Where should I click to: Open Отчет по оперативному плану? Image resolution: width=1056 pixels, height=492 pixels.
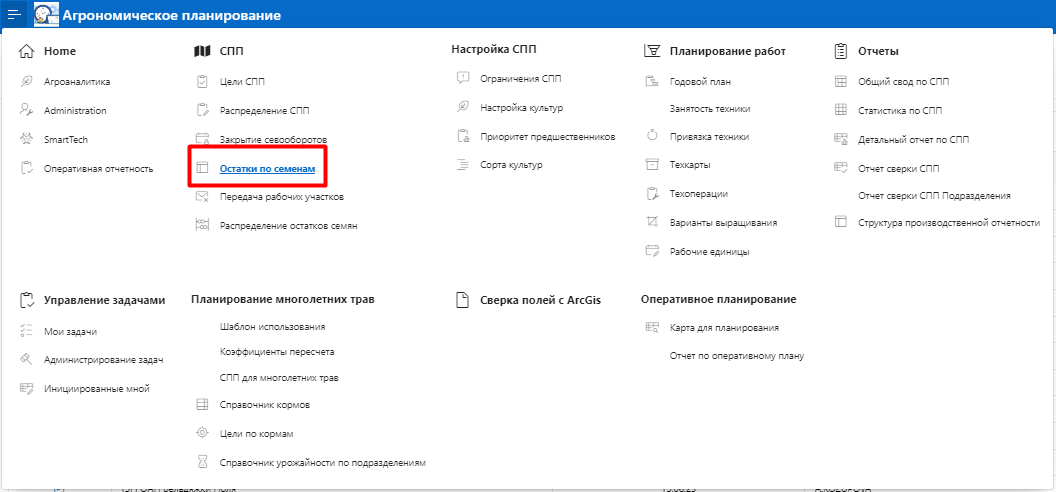click(x=736, y=355)
